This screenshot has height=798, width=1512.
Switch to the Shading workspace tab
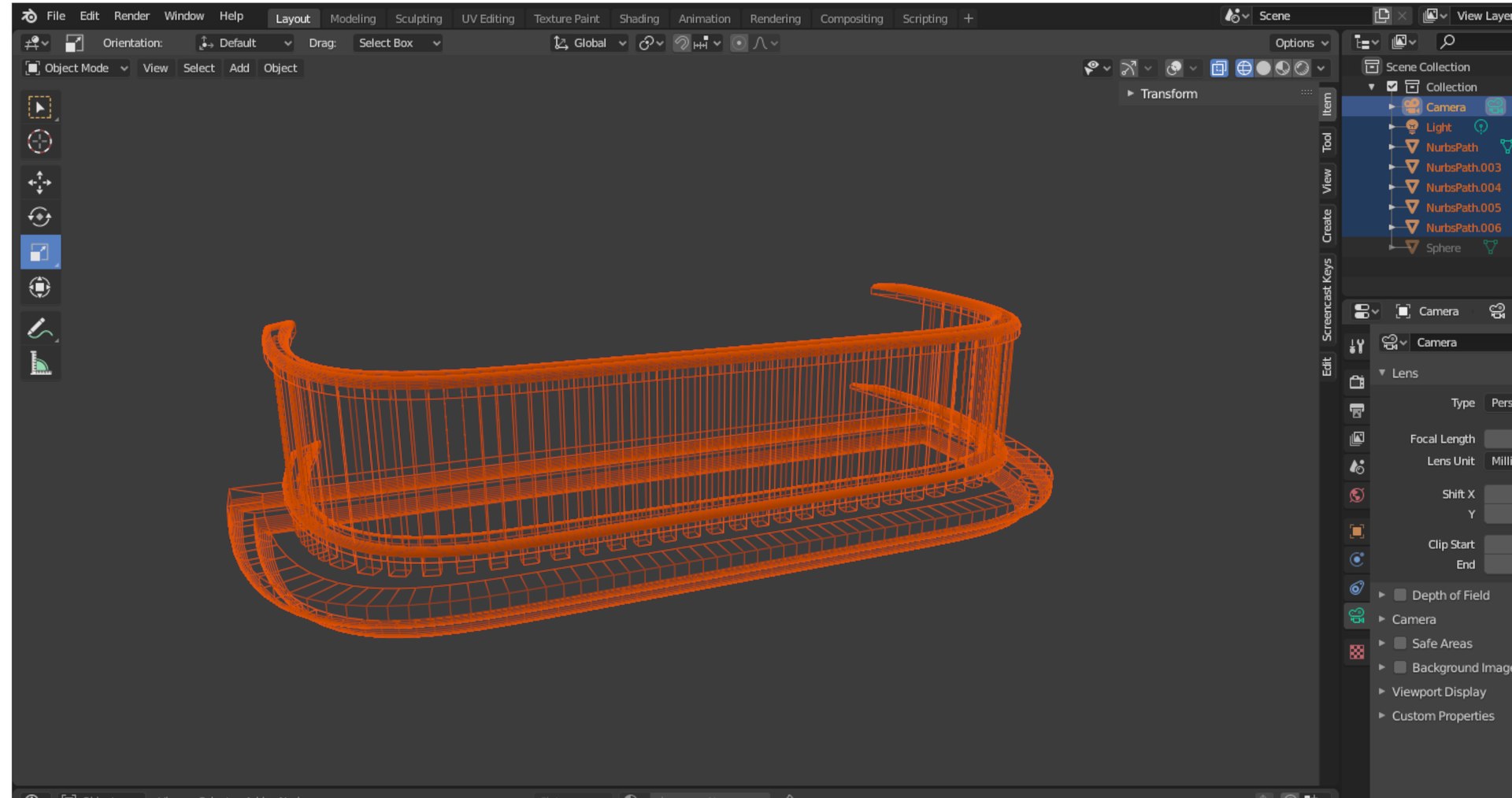(639, 18)
